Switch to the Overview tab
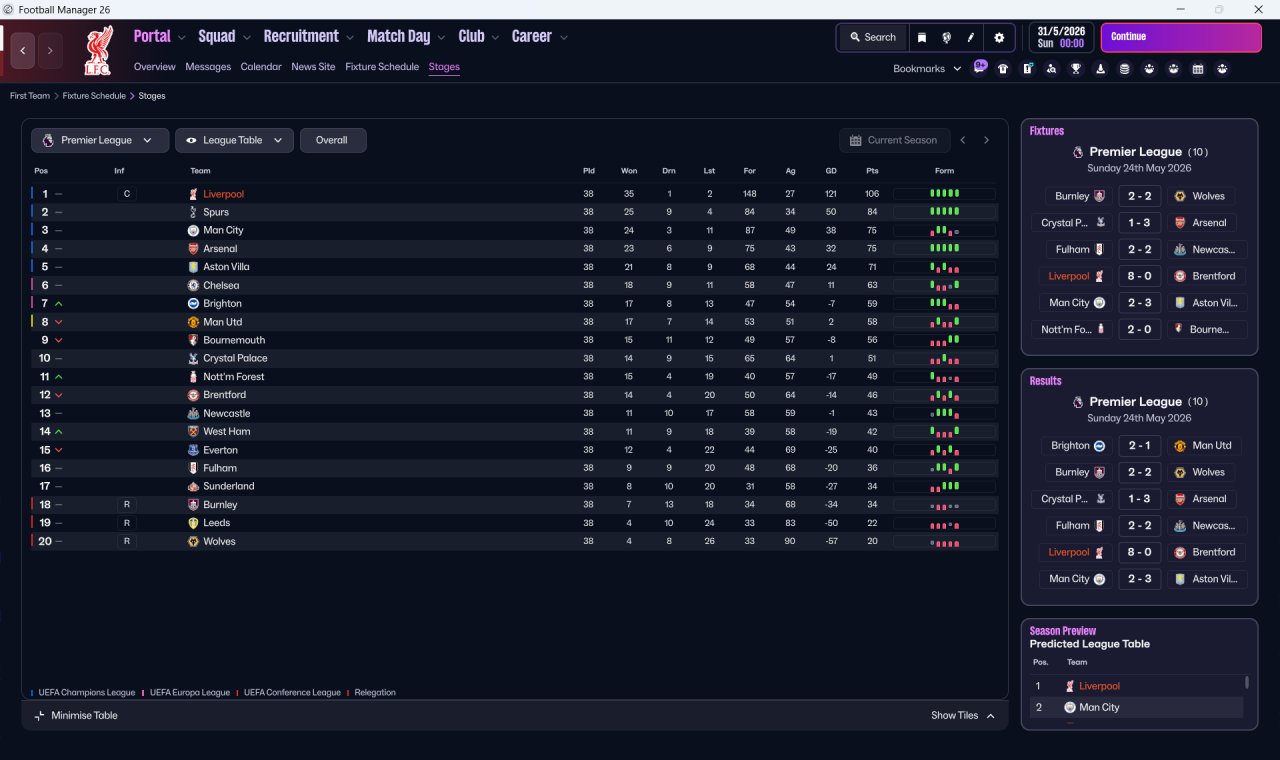The image size is (1280, 760). coord(155,67)
